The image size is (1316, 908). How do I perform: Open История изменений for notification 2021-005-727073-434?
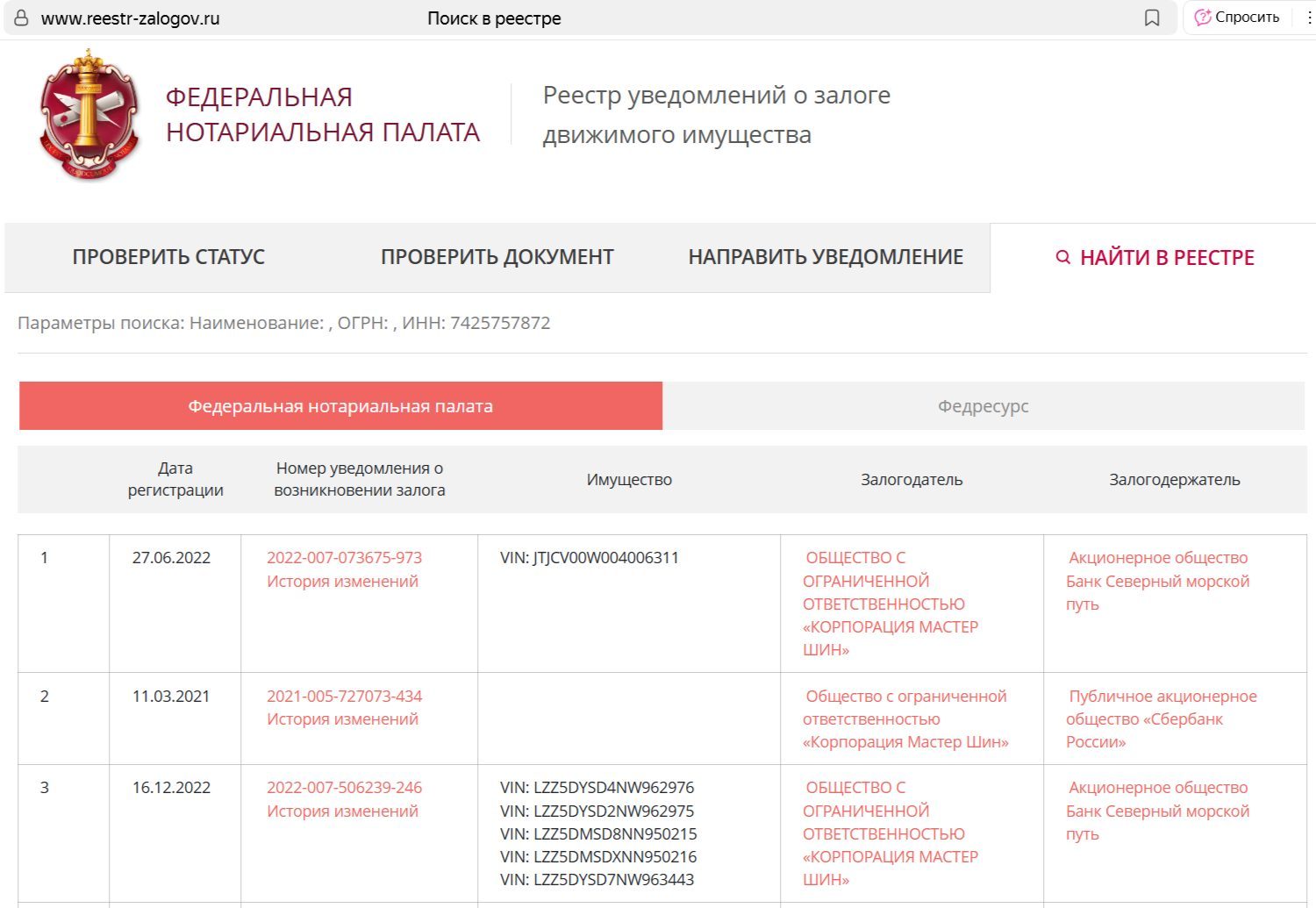pos(342,719)
